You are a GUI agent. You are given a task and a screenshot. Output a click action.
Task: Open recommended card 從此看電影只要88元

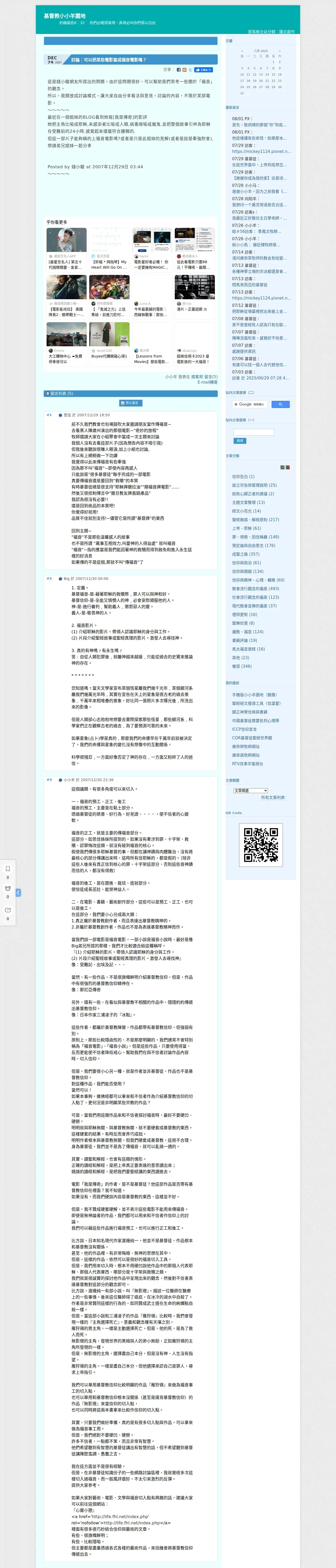[x=194, y=250]
